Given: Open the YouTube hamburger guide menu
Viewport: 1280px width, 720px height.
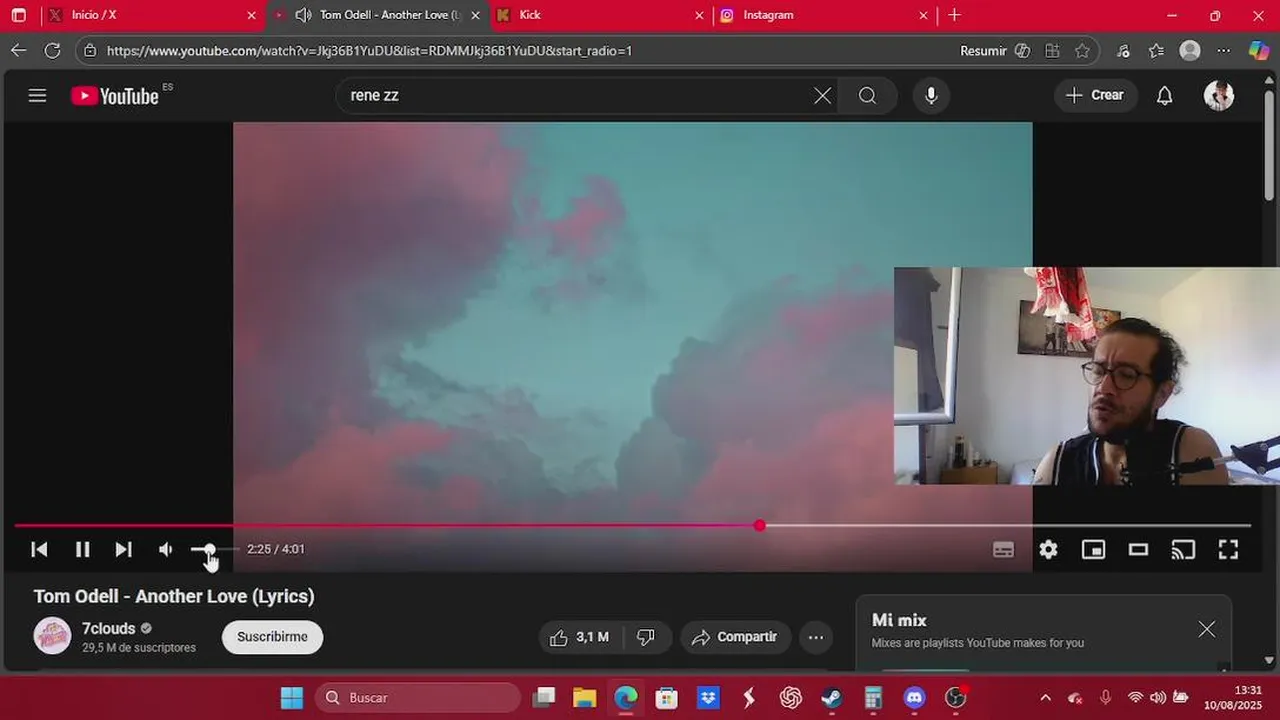Looking at the screenshot, I should pyautogui.click(x=37, y=96).
